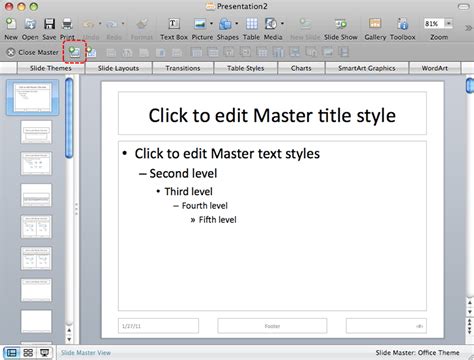
Task: Click the 'Slide Master: Office Theme' status text
Action: (417, 353)
